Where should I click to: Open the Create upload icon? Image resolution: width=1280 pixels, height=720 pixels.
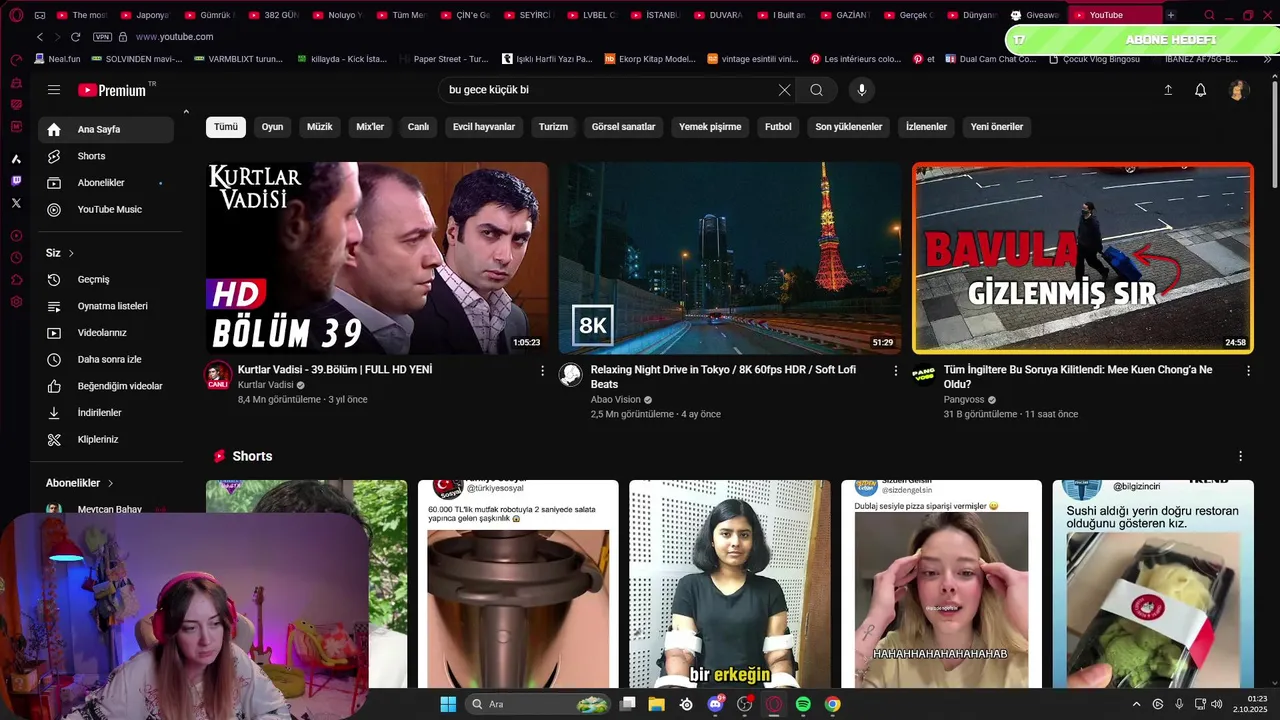coord(1168,90)
